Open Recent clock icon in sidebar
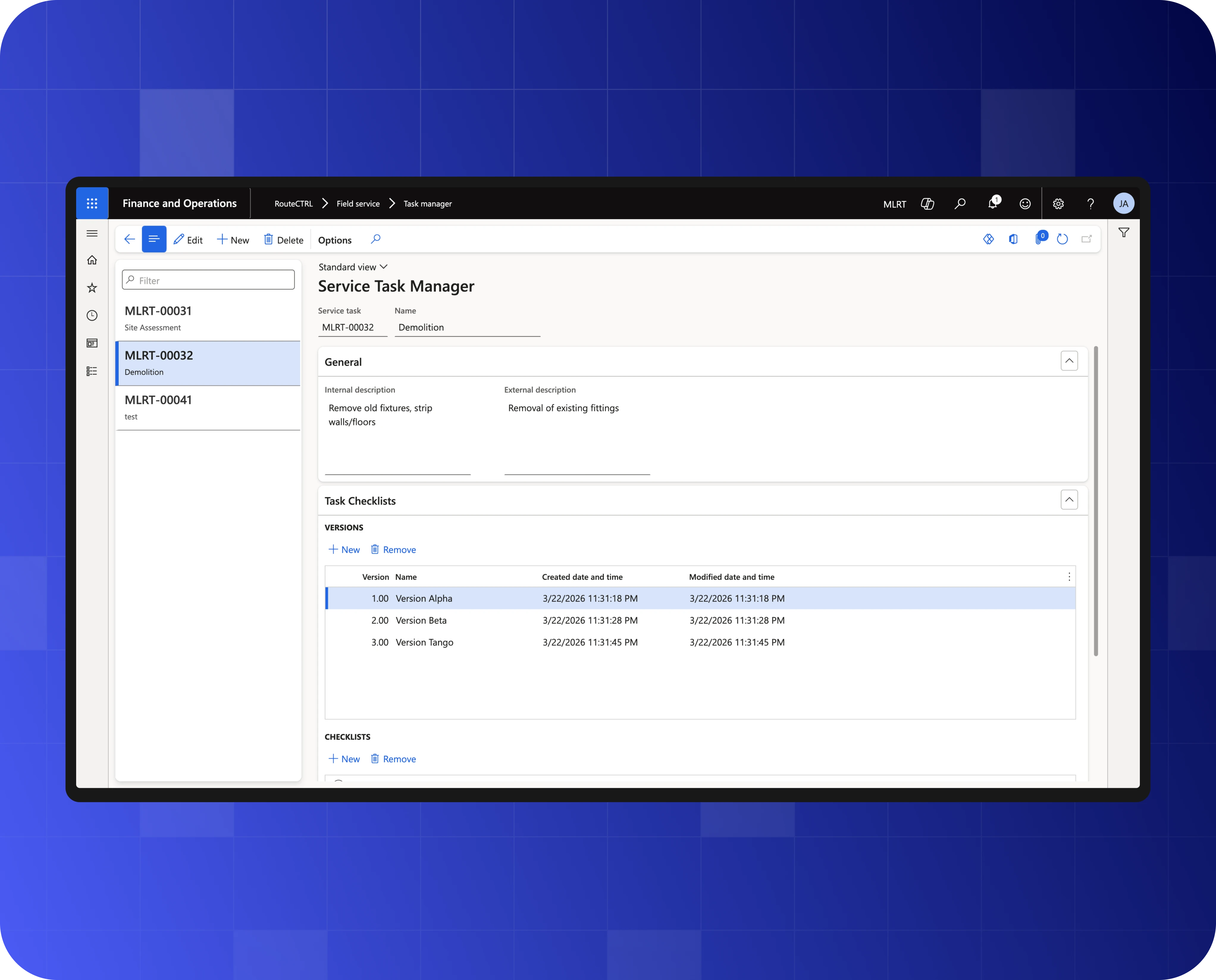 pyautogui.click(x=92, y=315)
